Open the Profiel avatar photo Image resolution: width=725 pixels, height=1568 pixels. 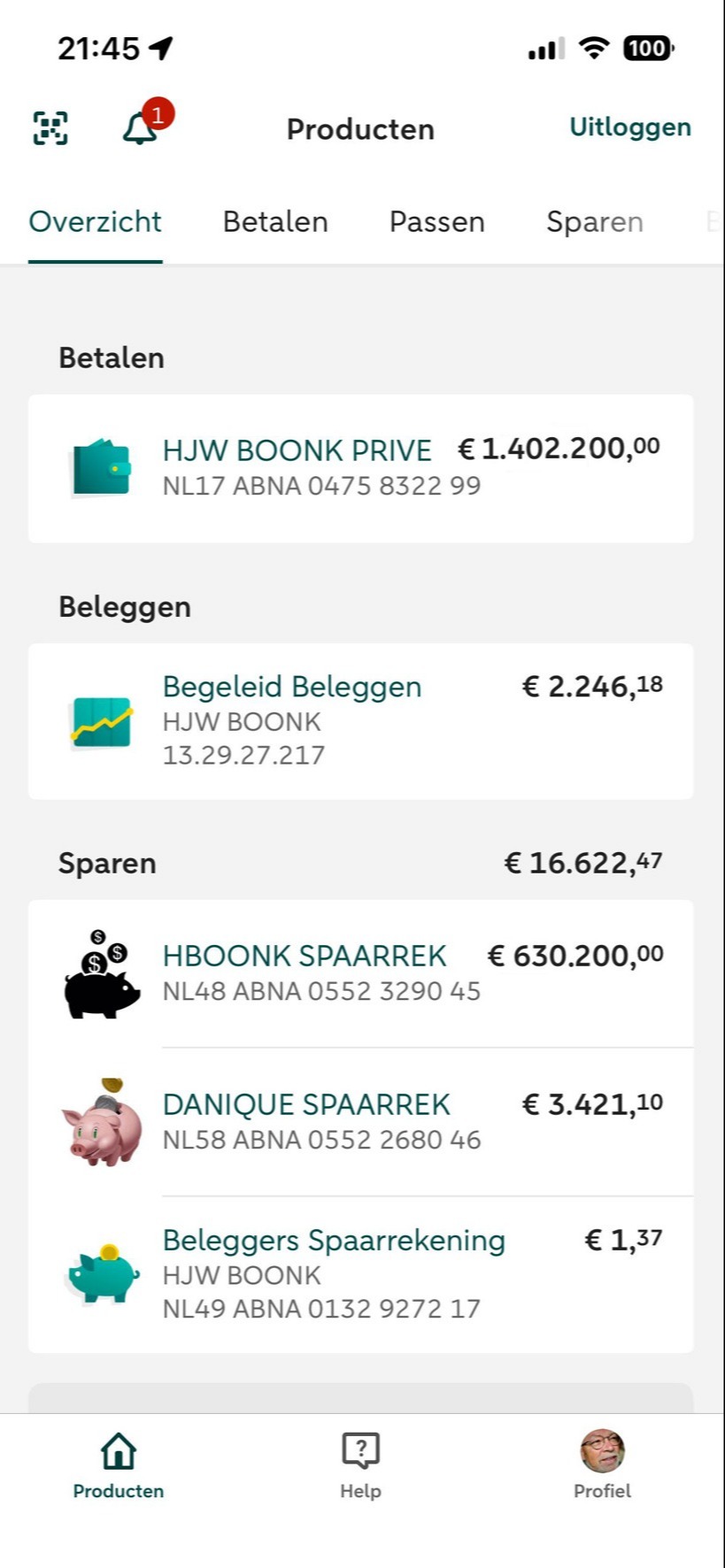602,1451
